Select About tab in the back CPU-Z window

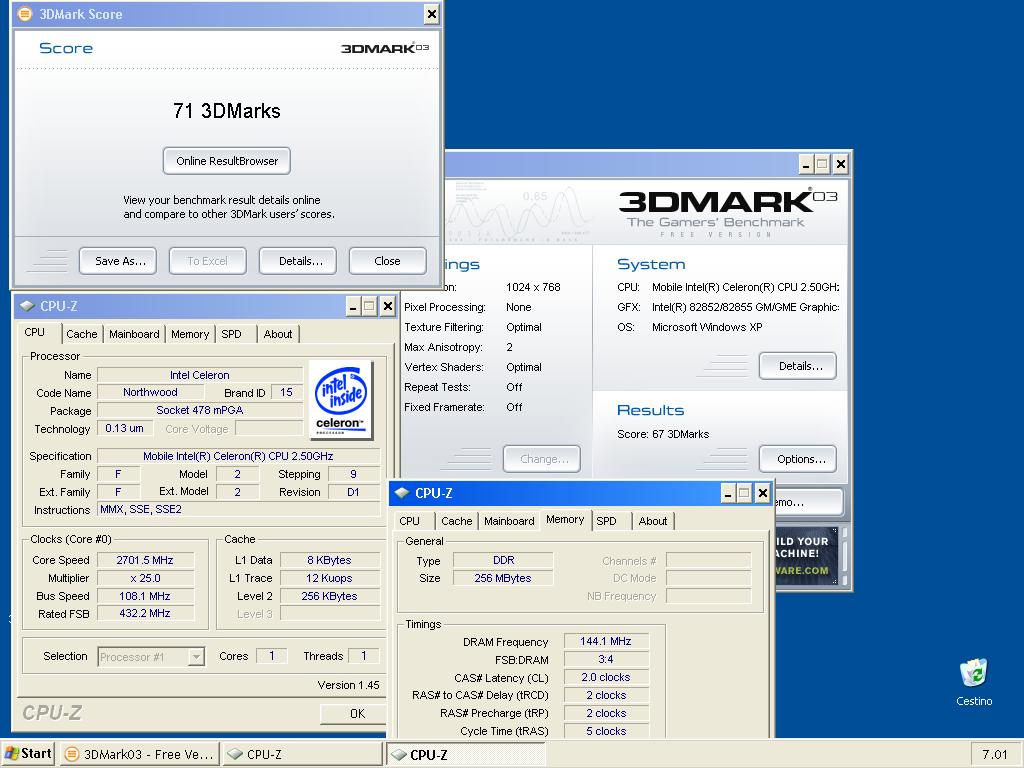coord(278,334)
